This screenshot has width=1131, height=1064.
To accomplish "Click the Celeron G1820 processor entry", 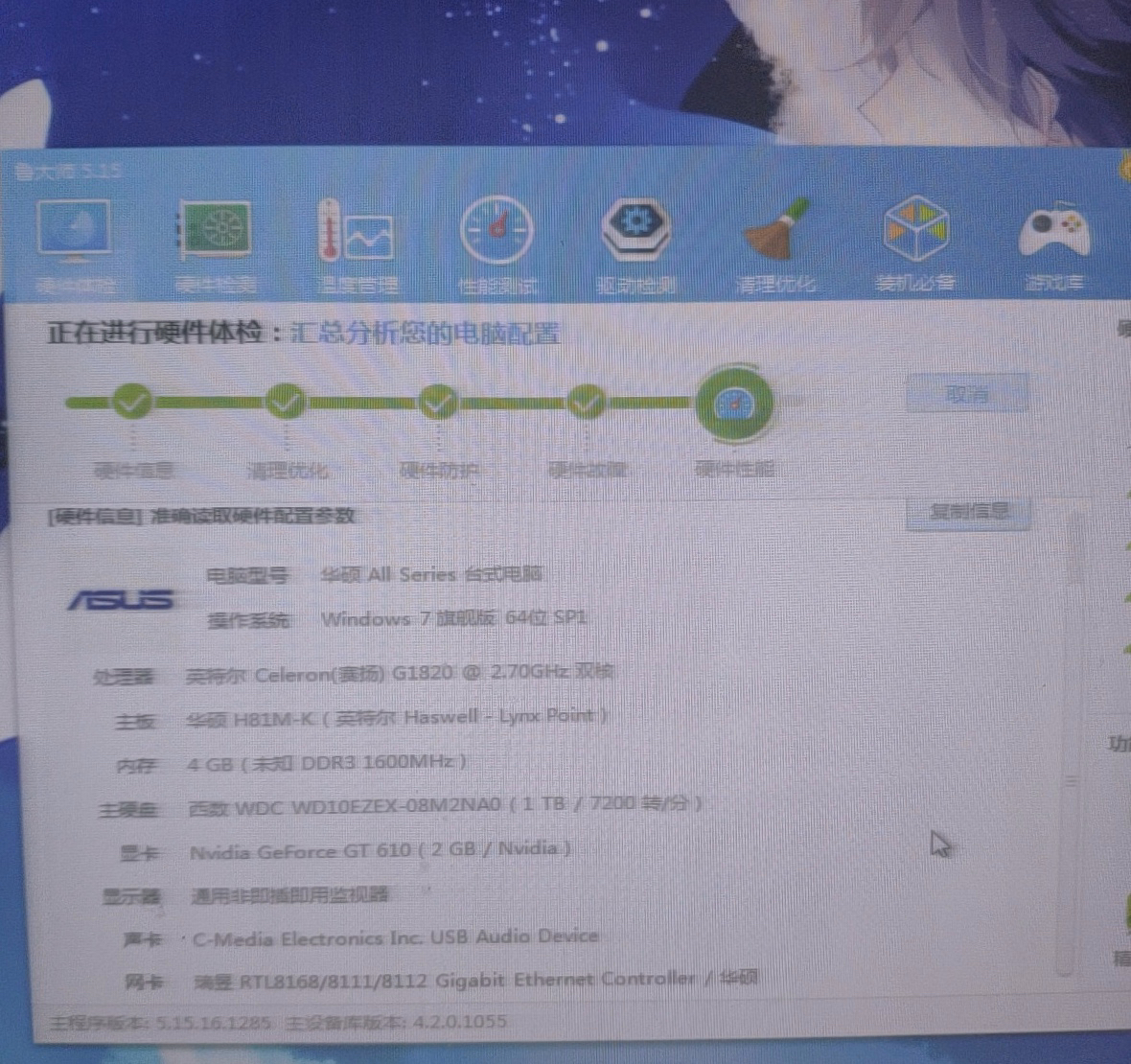I will point(399,673).
